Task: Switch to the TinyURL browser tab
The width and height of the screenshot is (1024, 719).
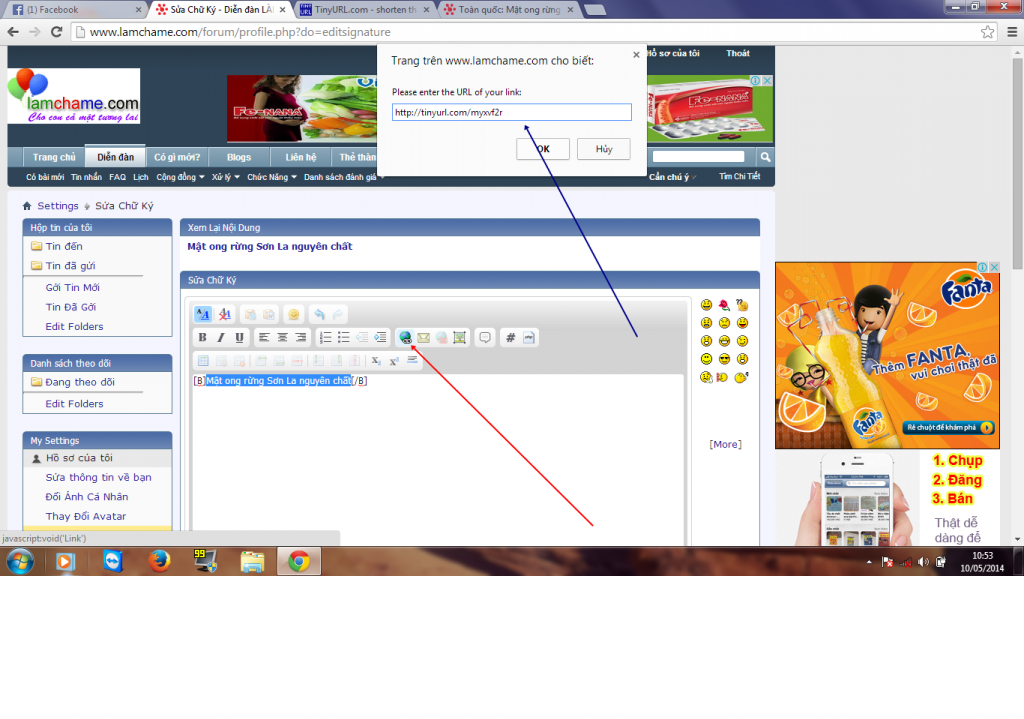Action: 365,10
